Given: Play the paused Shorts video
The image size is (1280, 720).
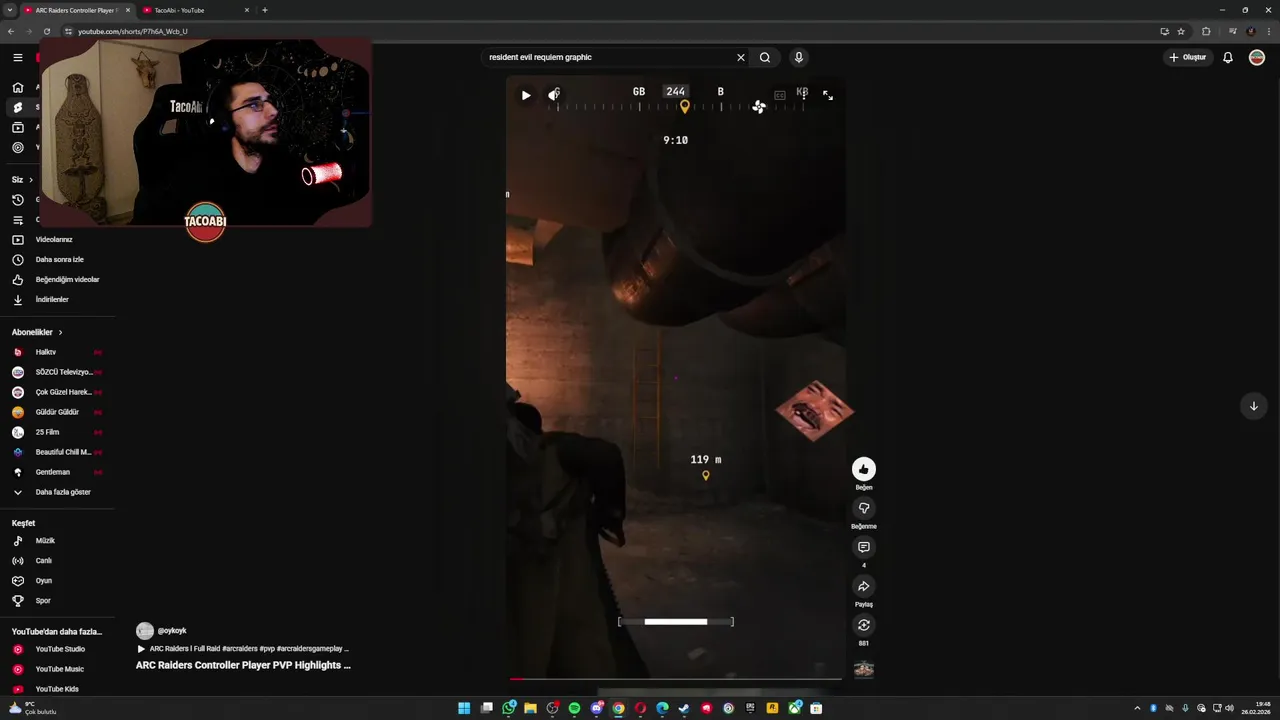Looking at the screenshot, I should (x=526, y=95).
